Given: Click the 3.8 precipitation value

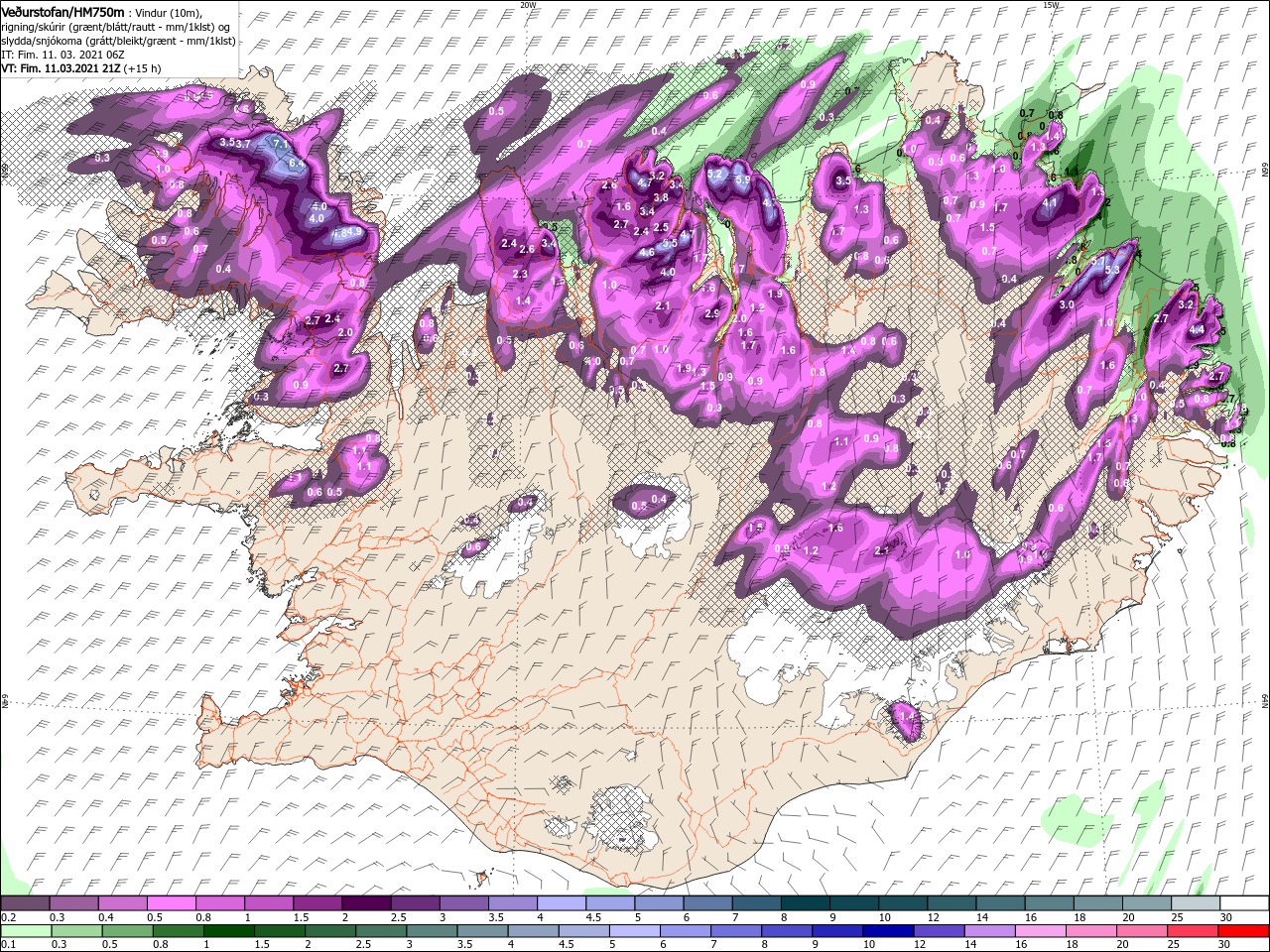Looking at the screenshot, I should coord(662,197).
